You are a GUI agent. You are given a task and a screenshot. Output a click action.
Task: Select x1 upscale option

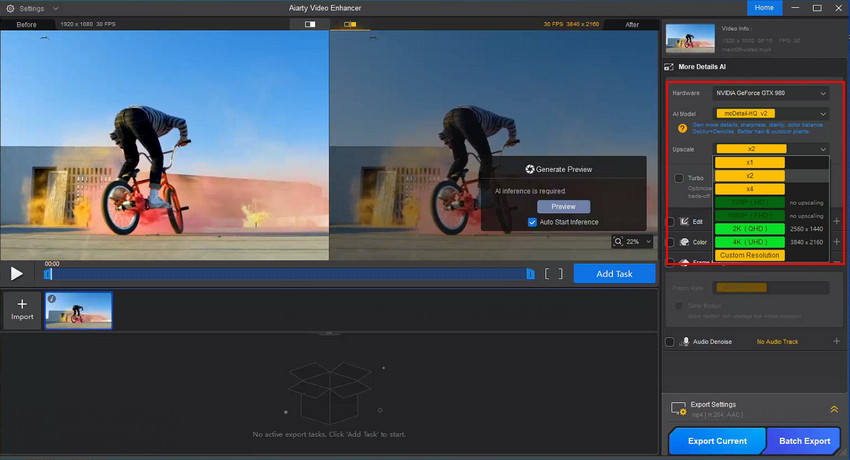tap(750, 163)
